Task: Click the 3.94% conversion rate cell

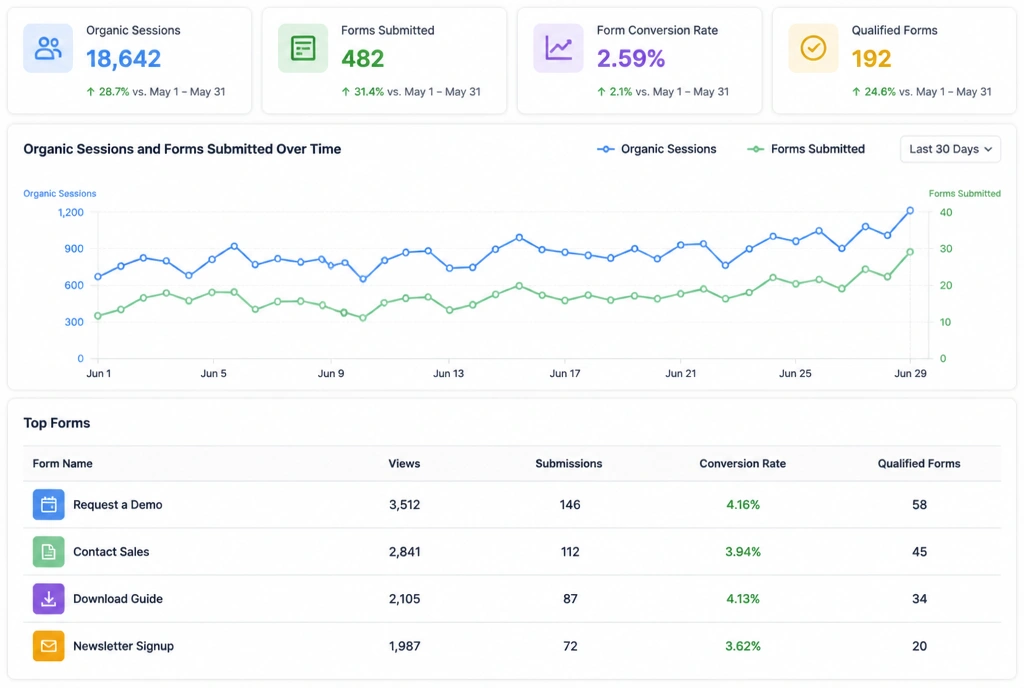Action: click(743, 552)
